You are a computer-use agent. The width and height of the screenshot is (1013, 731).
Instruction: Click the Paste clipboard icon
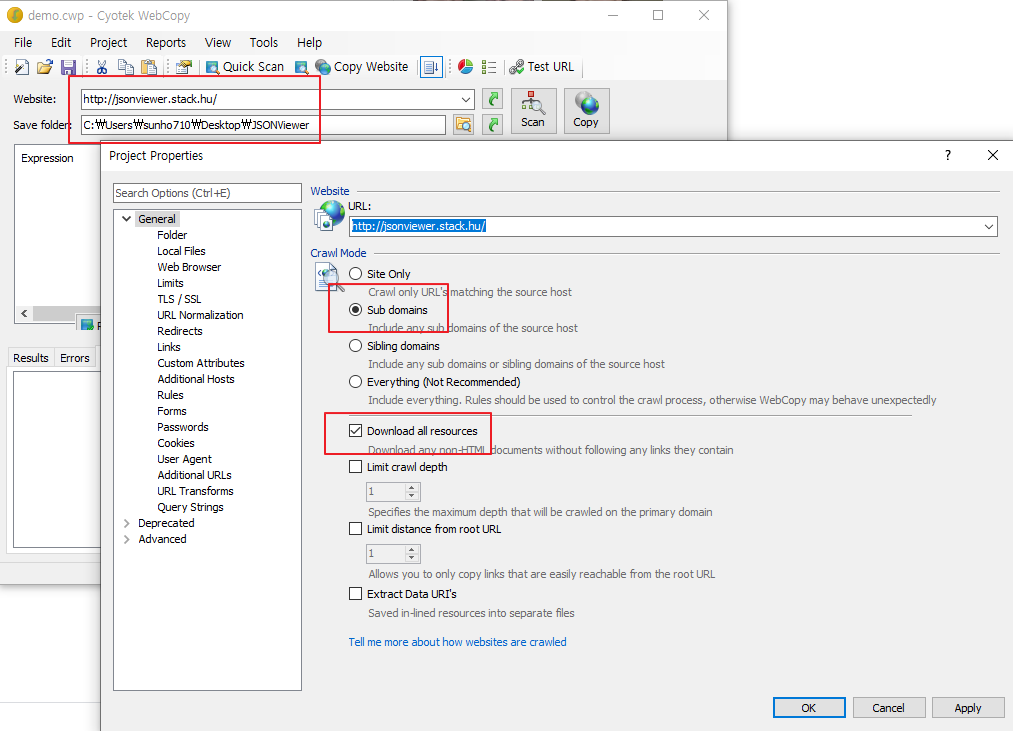click(x=149, y=67)
